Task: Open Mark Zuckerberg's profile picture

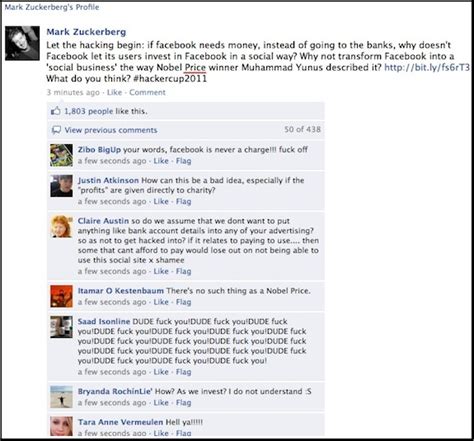Action: [22, 43]
